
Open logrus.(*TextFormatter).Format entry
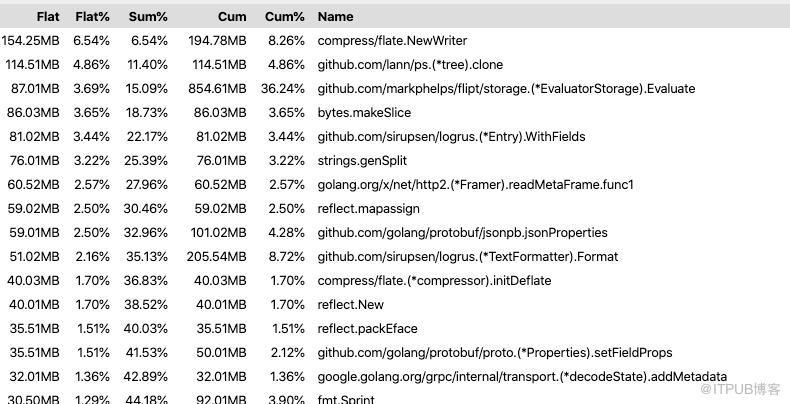(468, 256)
